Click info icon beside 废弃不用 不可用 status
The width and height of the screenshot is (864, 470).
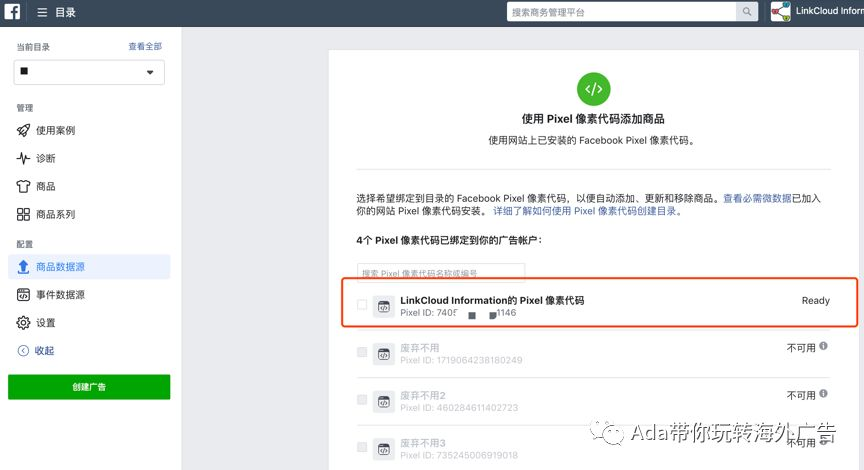823,346
